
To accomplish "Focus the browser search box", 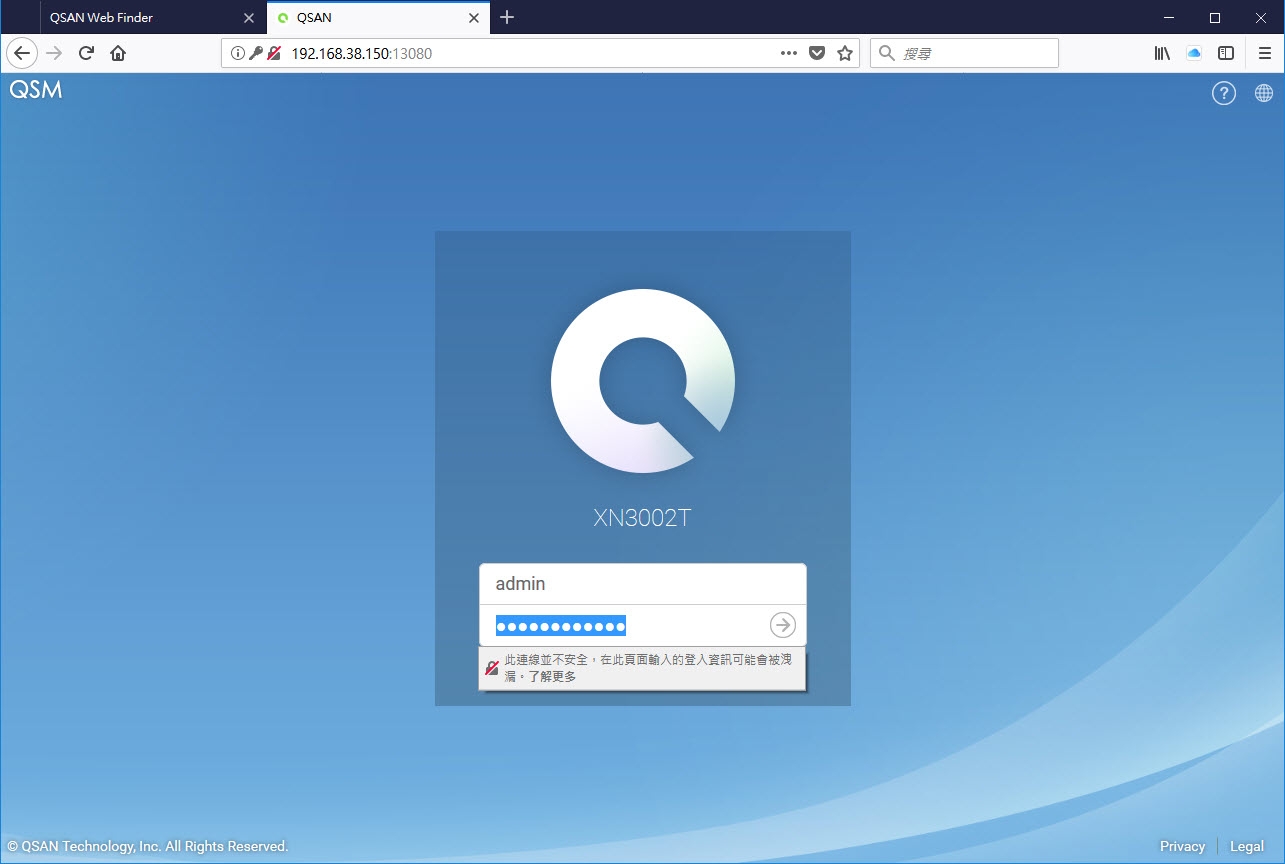I will click(964, 53).
